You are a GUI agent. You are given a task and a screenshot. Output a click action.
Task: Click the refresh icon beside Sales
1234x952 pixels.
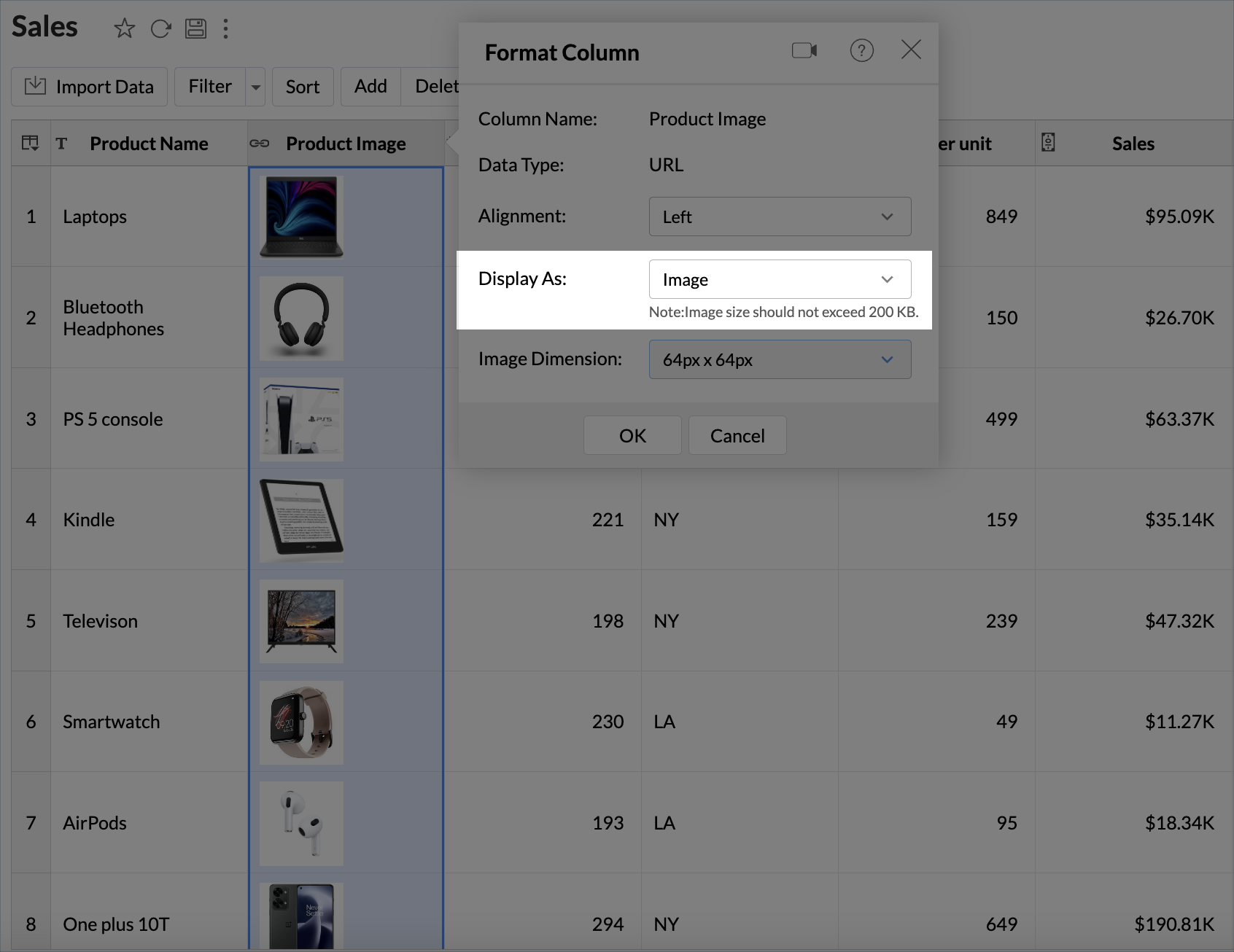pos(160,28)
